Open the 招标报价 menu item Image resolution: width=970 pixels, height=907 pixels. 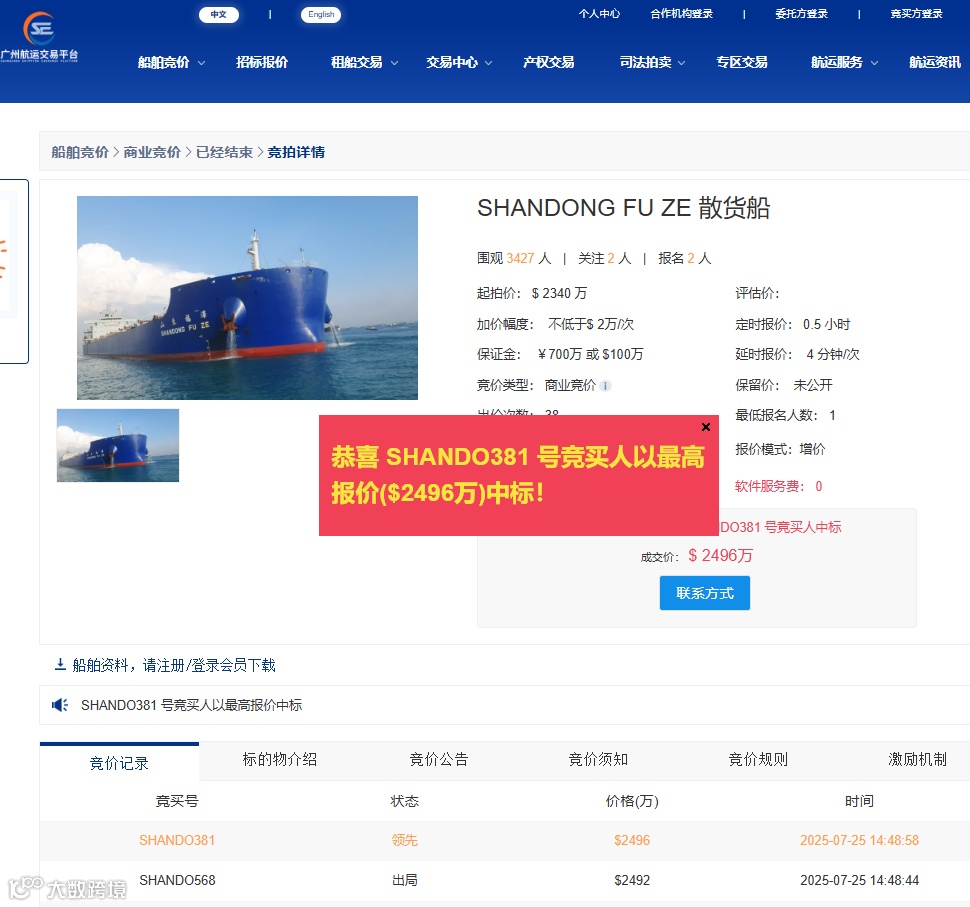click(x=262, y=62)
